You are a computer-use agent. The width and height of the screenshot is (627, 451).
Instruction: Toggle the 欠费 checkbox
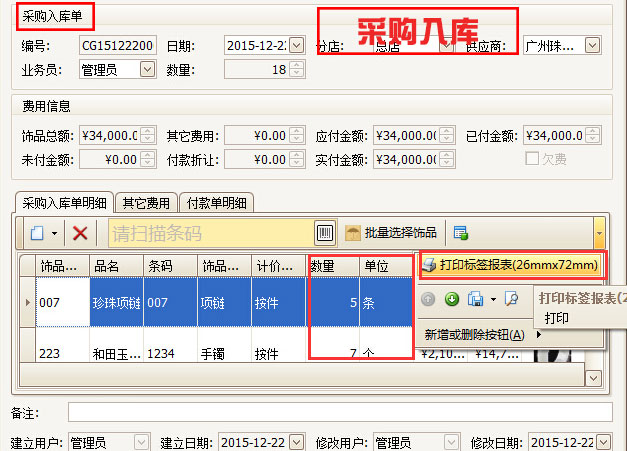533,158
